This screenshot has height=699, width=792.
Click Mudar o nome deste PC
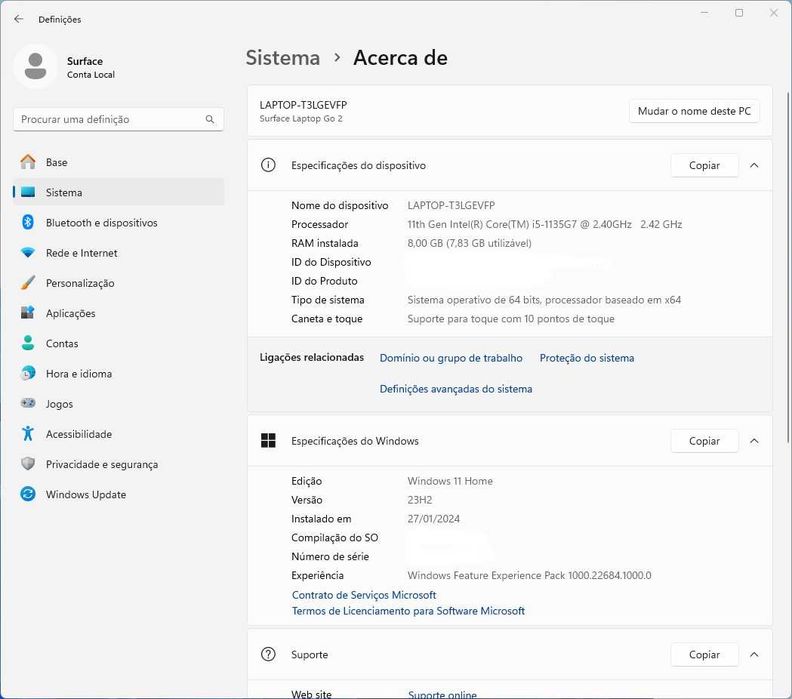694,111
